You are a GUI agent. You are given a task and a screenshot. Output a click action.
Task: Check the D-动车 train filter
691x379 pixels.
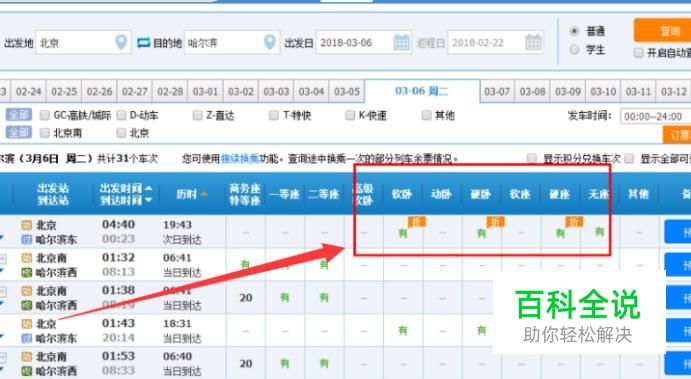point(121,115)
